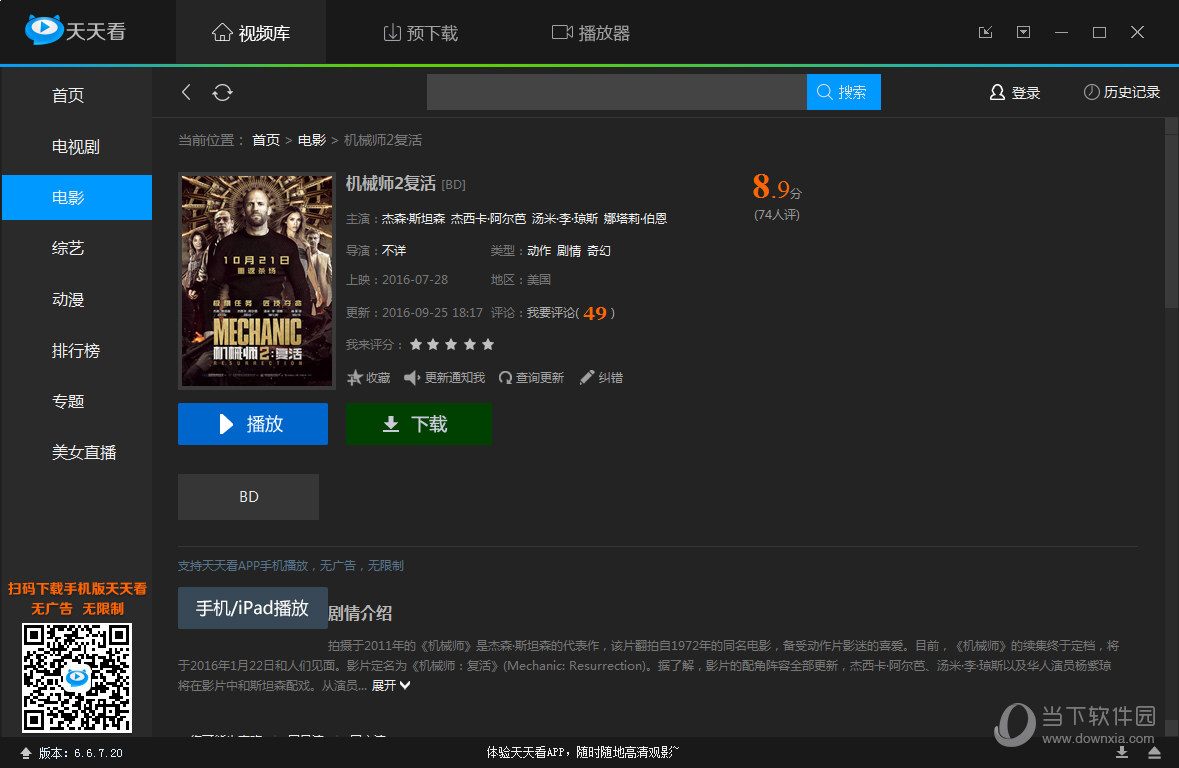The width and height of the screenshot is (1179, 768).
Task: Click the vertical scrollbar on the right
Action: (x=1171, y=210)
